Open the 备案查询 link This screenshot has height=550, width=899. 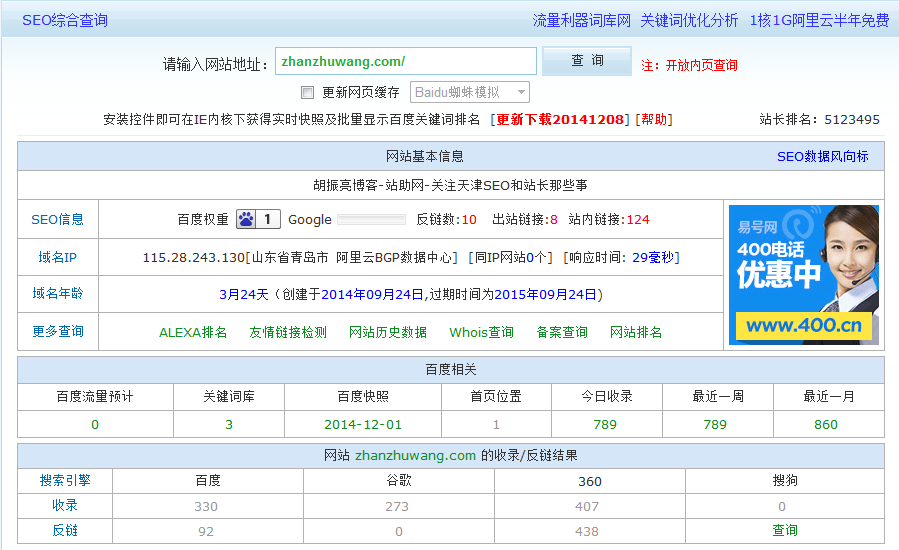562,332
